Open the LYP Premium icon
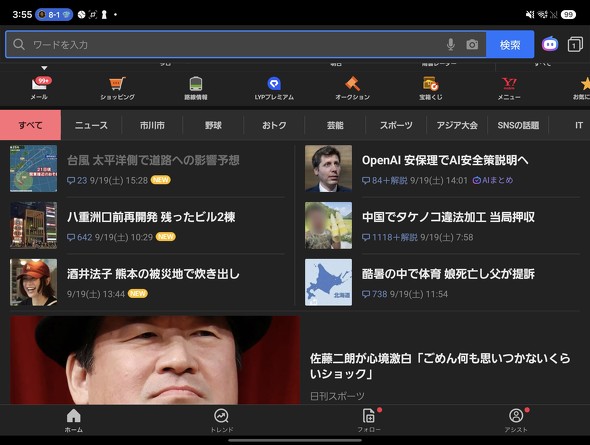The width and height of the screenshot is (590, 445). [274, 88]
